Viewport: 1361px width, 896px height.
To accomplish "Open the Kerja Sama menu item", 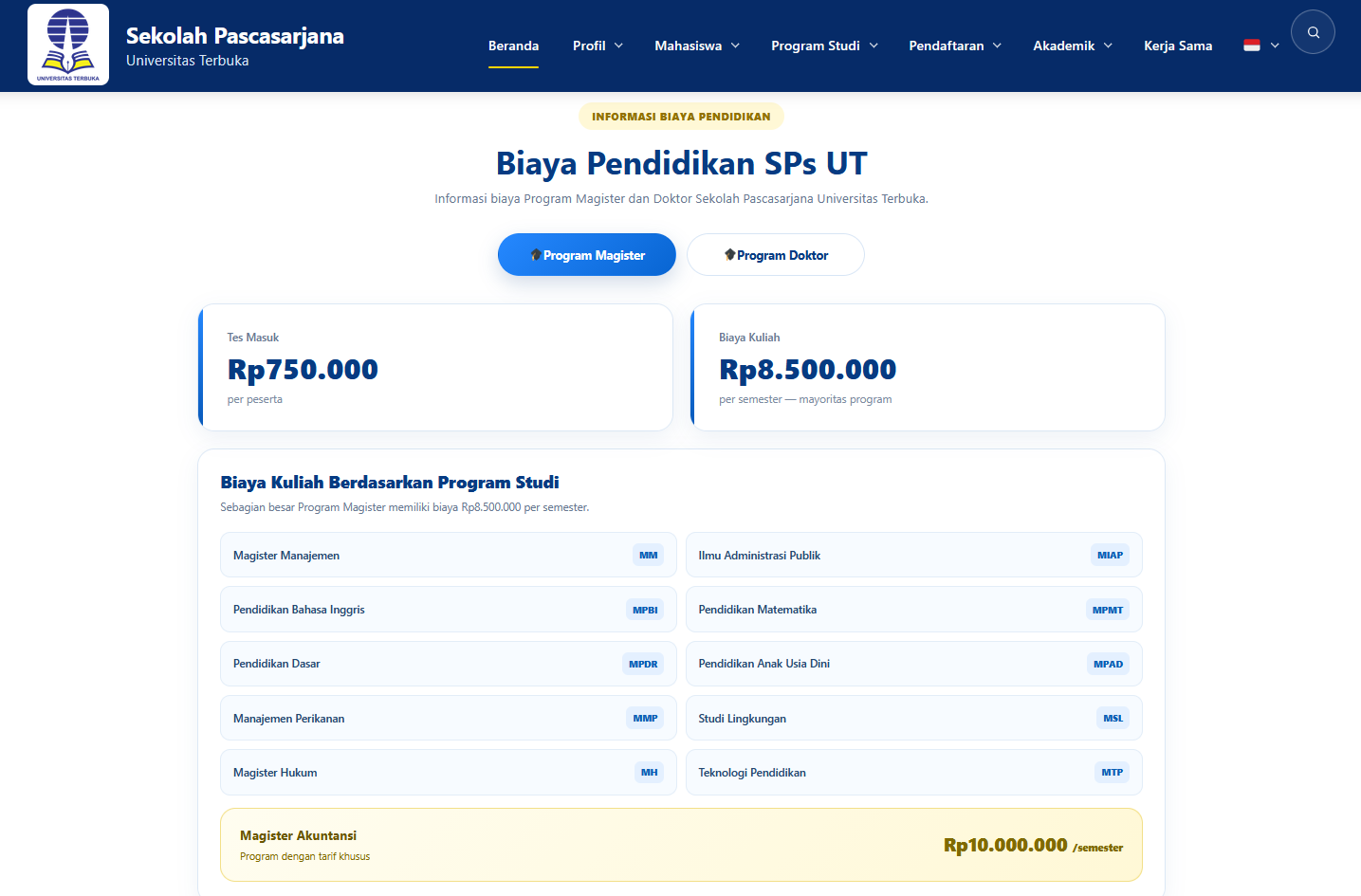I will (1178, 46).
